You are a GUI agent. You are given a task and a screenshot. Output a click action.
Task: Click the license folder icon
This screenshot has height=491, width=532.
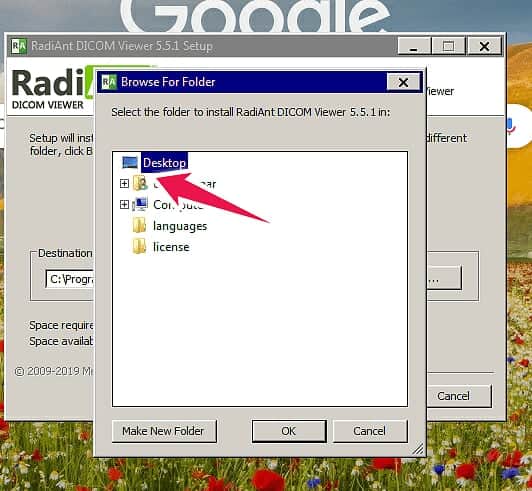(139, 246)
